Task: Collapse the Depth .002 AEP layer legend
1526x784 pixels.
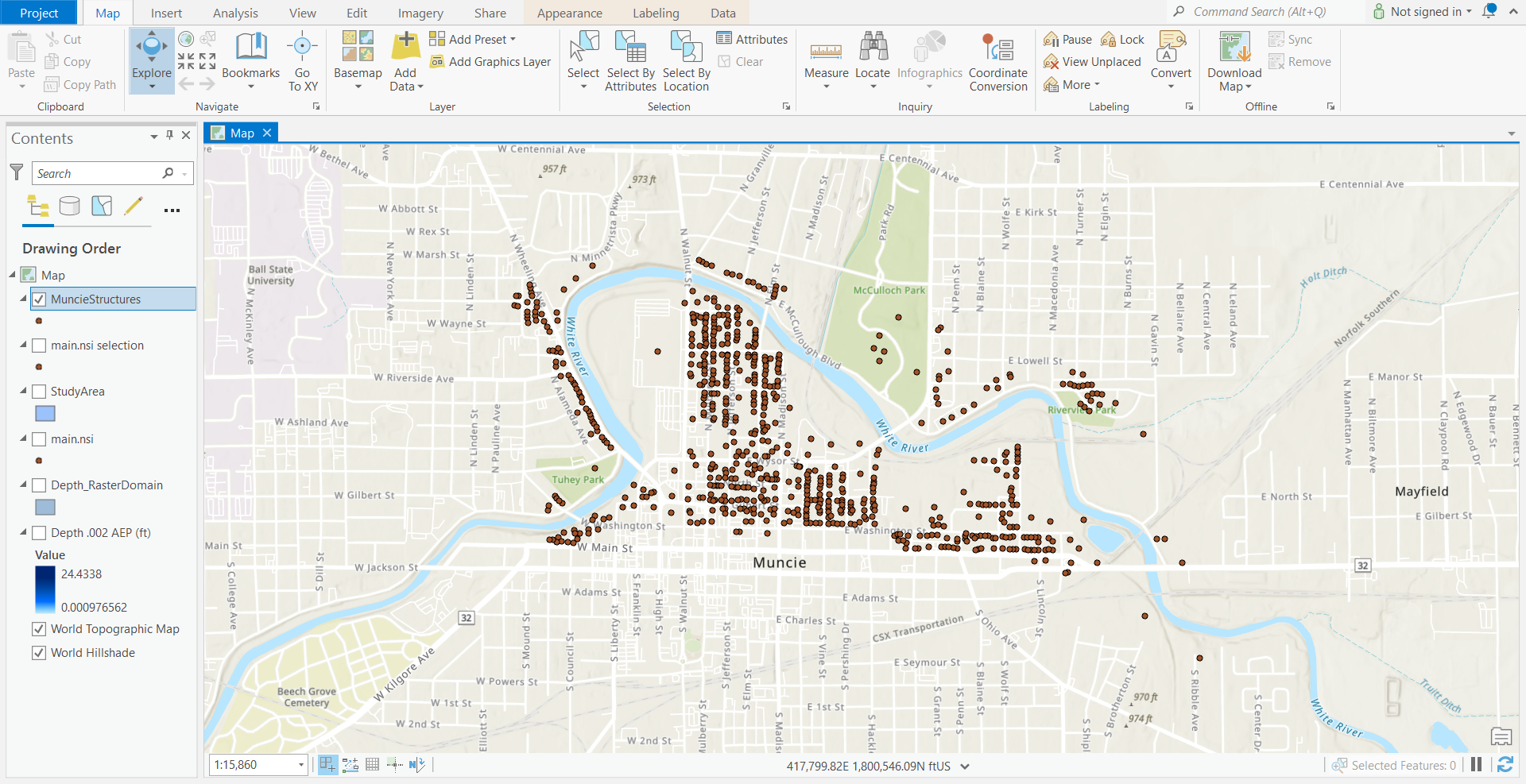Action: pyautogui.click(x=23, y=532)
